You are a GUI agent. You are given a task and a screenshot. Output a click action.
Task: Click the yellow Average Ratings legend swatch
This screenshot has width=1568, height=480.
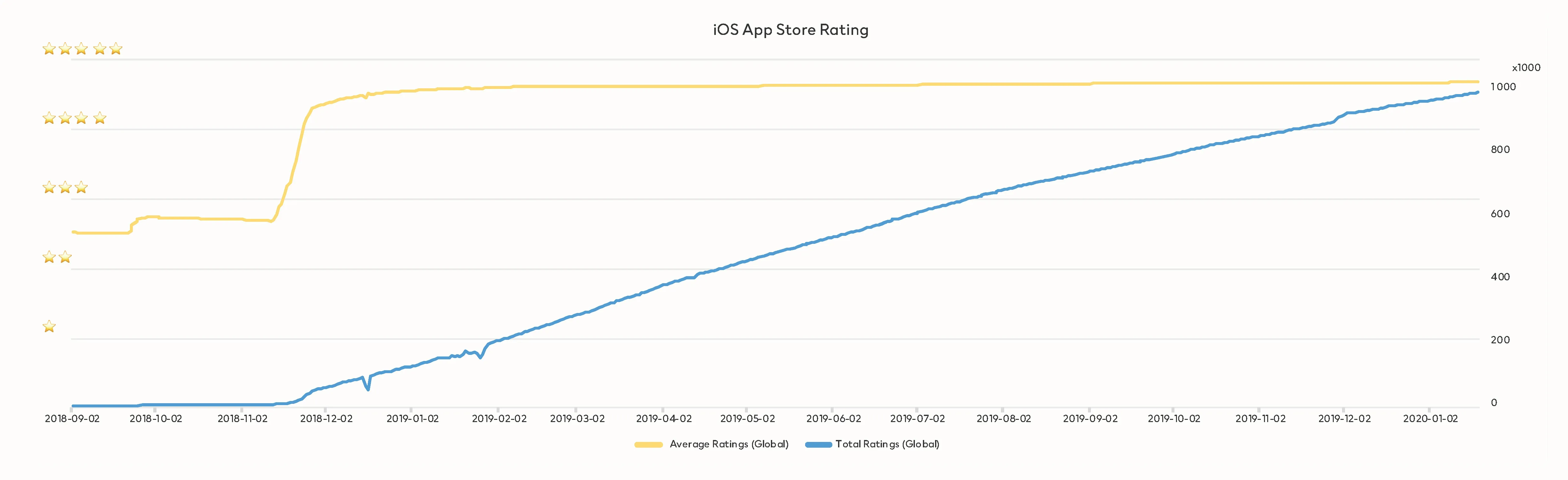point(648,445)
